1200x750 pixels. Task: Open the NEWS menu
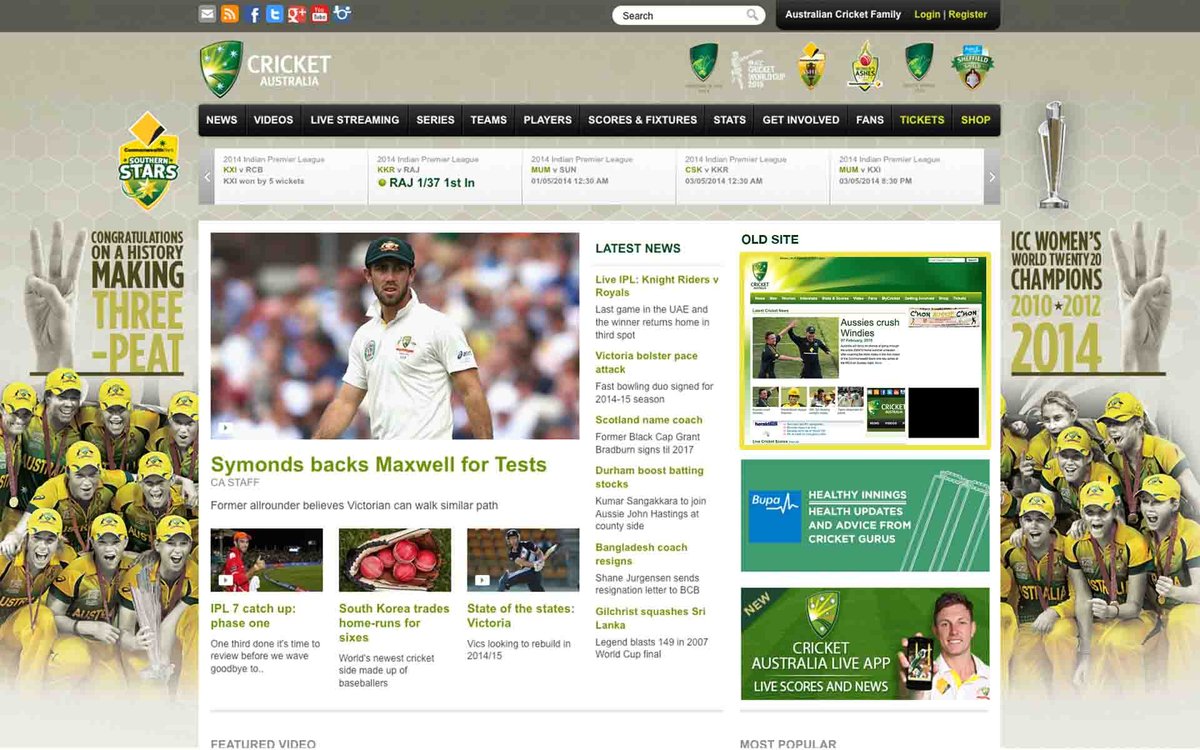coord(222,120)
